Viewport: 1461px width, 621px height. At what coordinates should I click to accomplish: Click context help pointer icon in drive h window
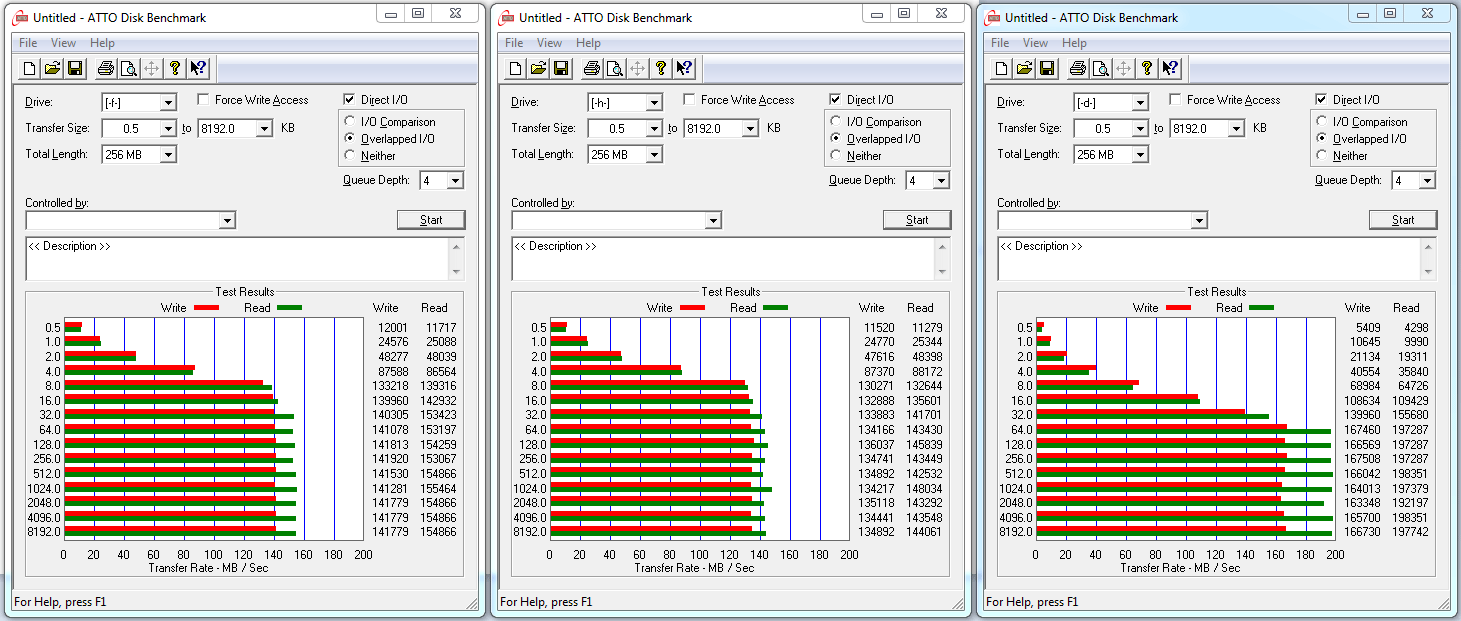(684, 68)
